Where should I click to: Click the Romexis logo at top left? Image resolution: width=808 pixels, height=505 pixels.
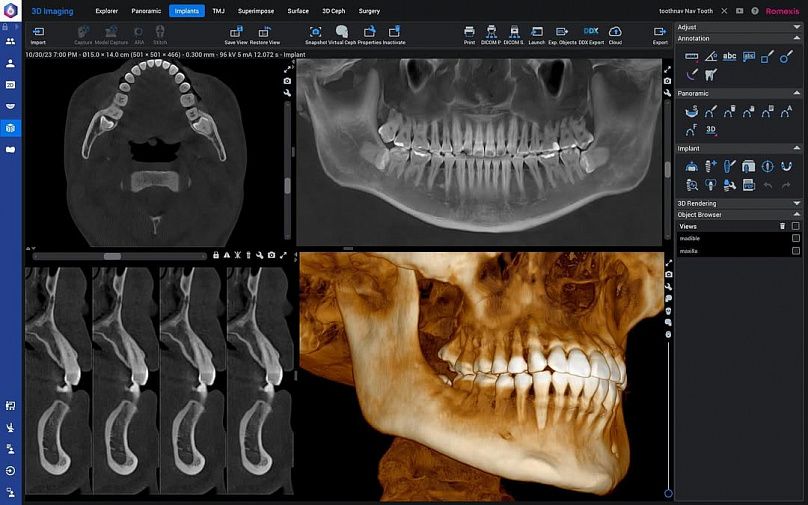pyautogui.click(x=11, y=10)
